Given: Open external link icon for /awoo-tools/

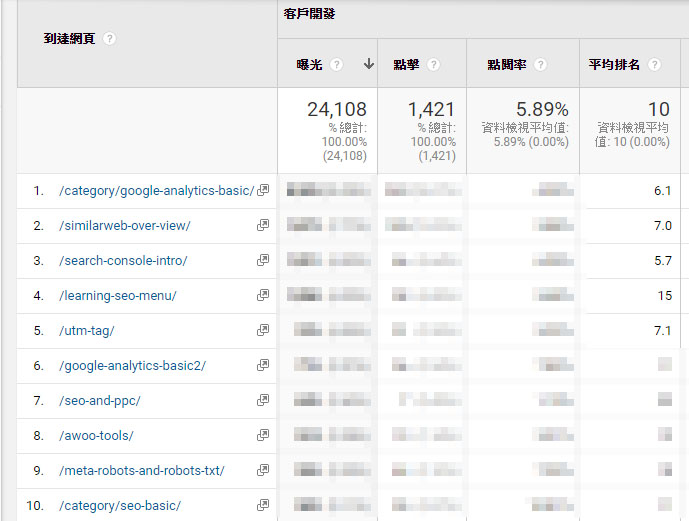Looking at the screenshot, I should (x=263, y=436).
